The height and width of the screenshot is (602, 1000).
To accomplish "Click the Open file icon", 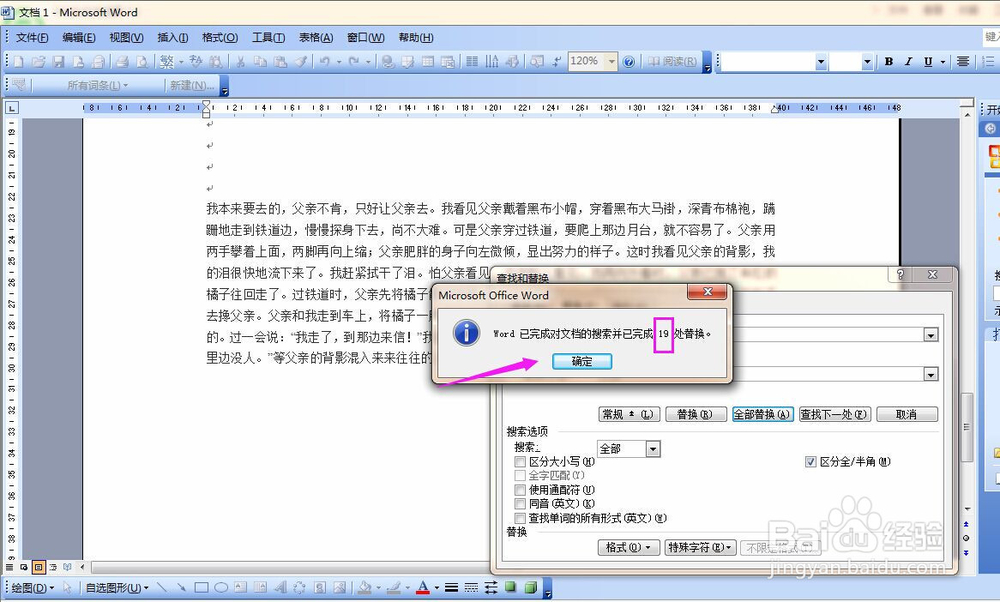I will [38, 62].
